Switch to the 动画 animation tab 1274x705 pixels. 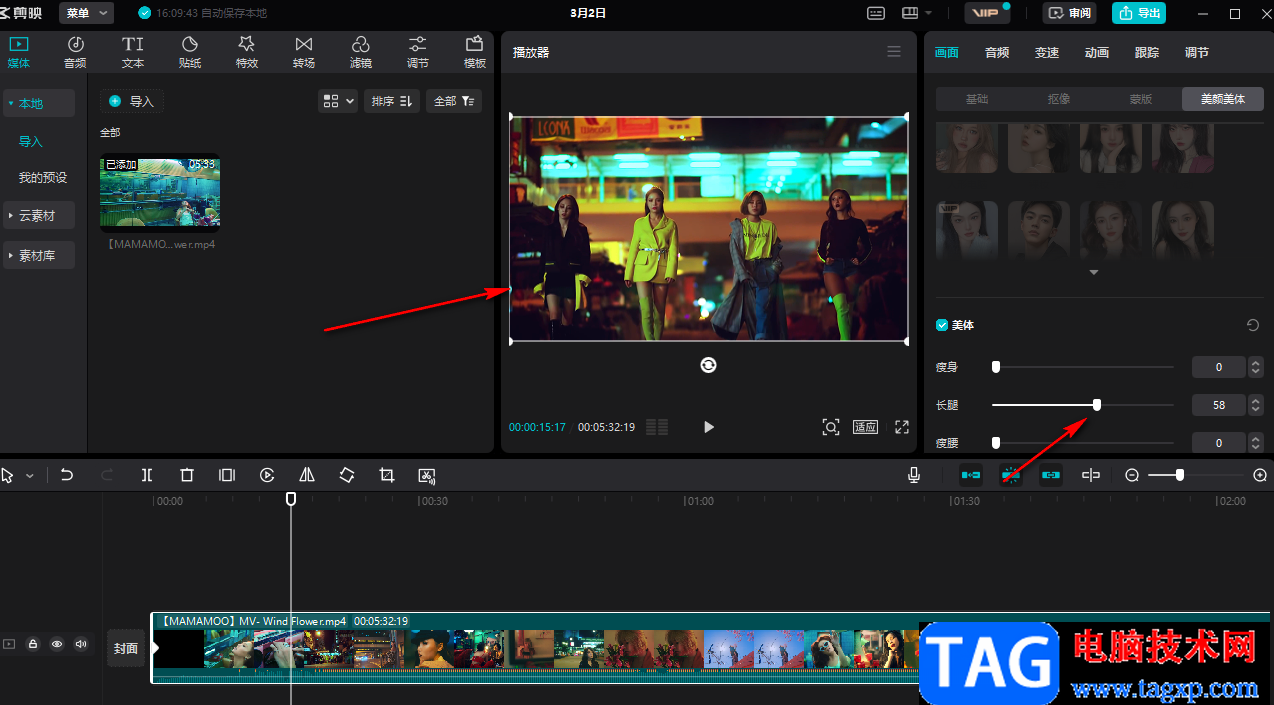point(1097,53)
